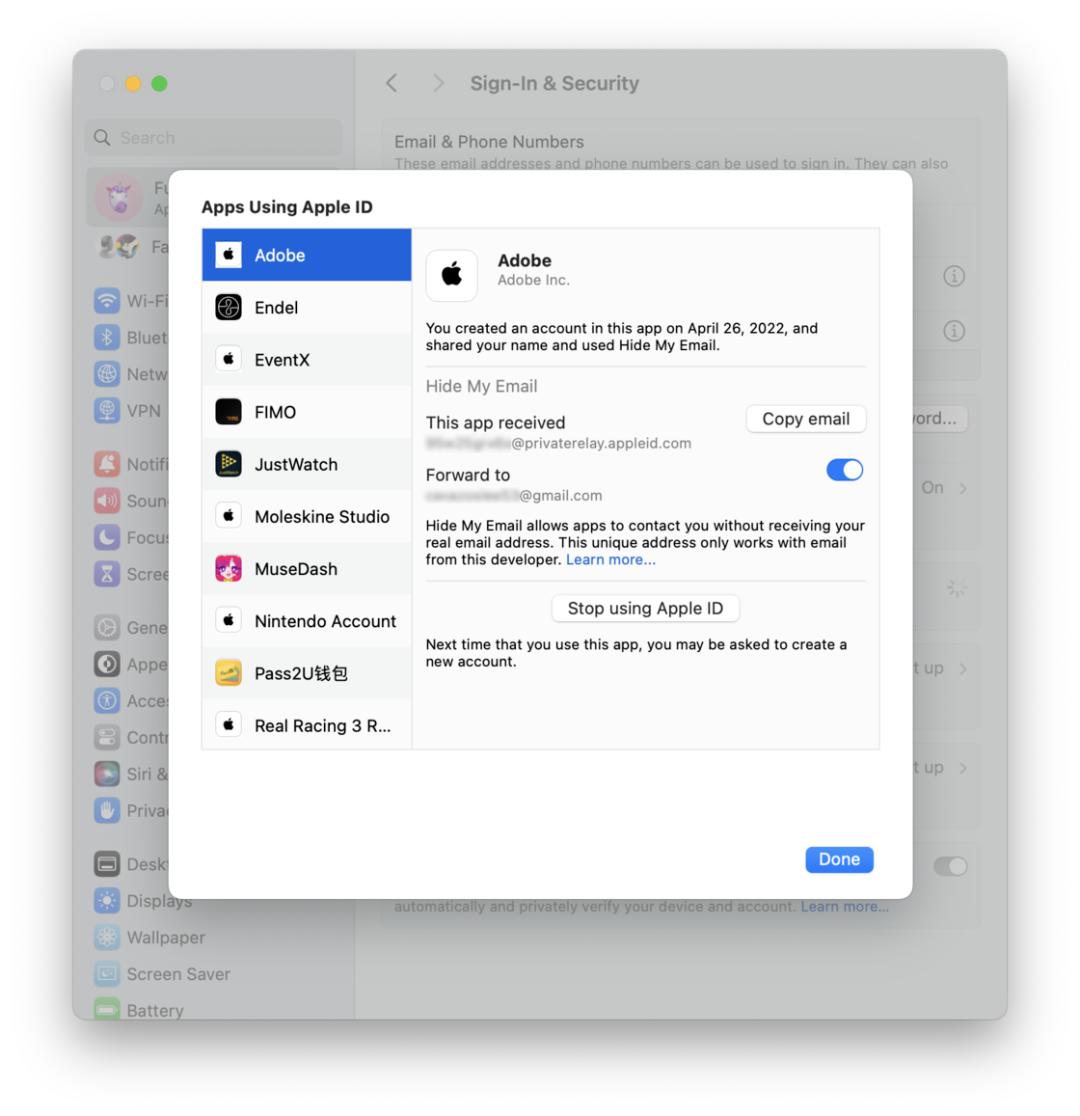Screen dimensions: 1080x1116
Task: Click the Copy email button
Action: [805, 419]
